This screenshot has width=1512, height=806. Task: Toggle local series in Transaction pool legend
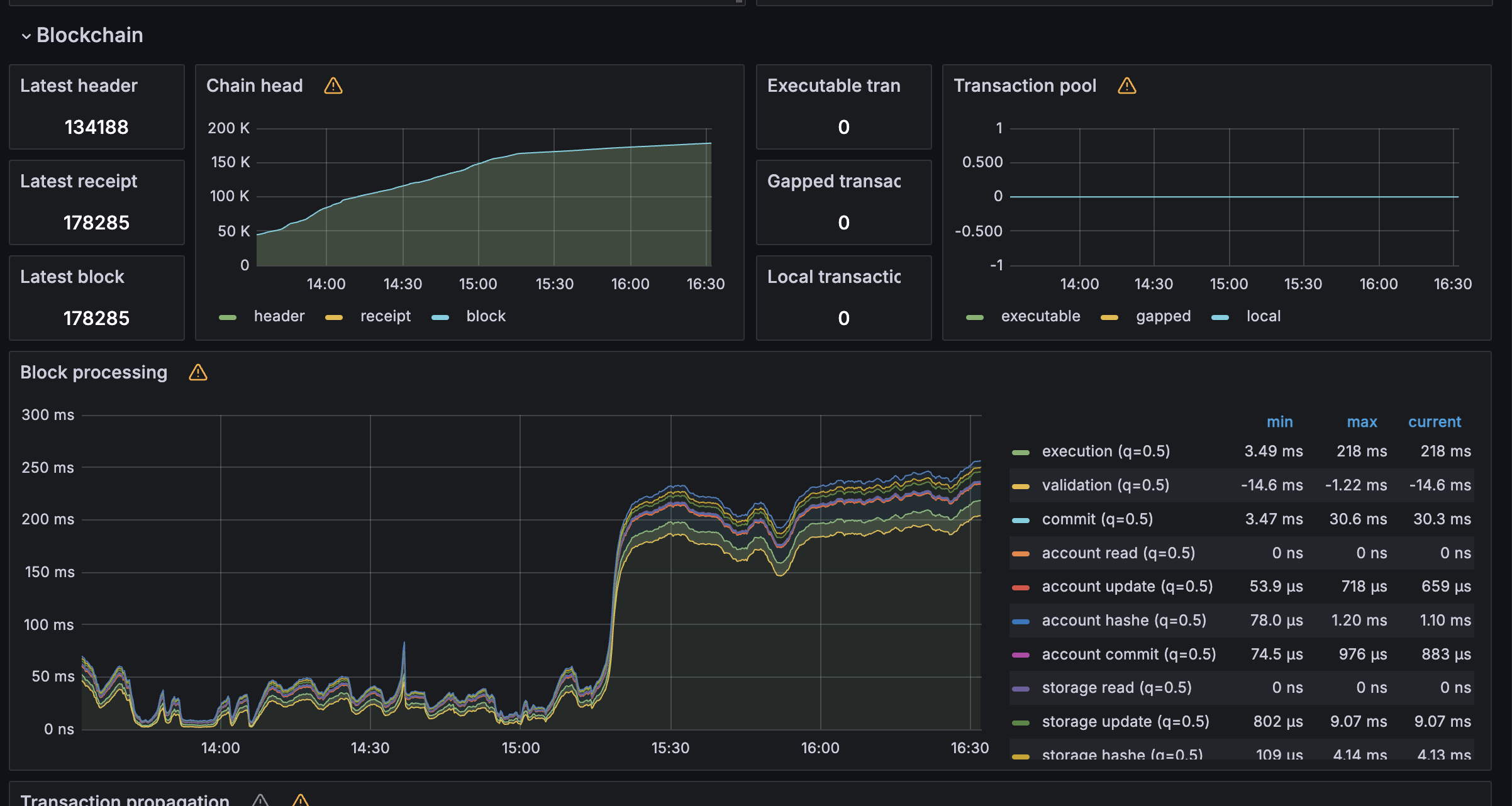click(1263, 316)
